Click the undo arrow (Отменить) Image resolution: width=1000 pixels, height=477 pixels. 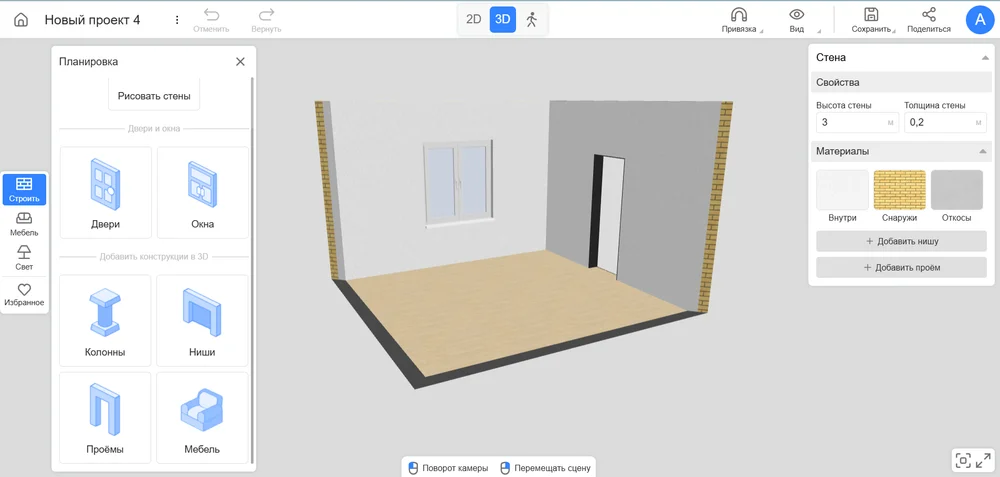click(x=211, y=19)
